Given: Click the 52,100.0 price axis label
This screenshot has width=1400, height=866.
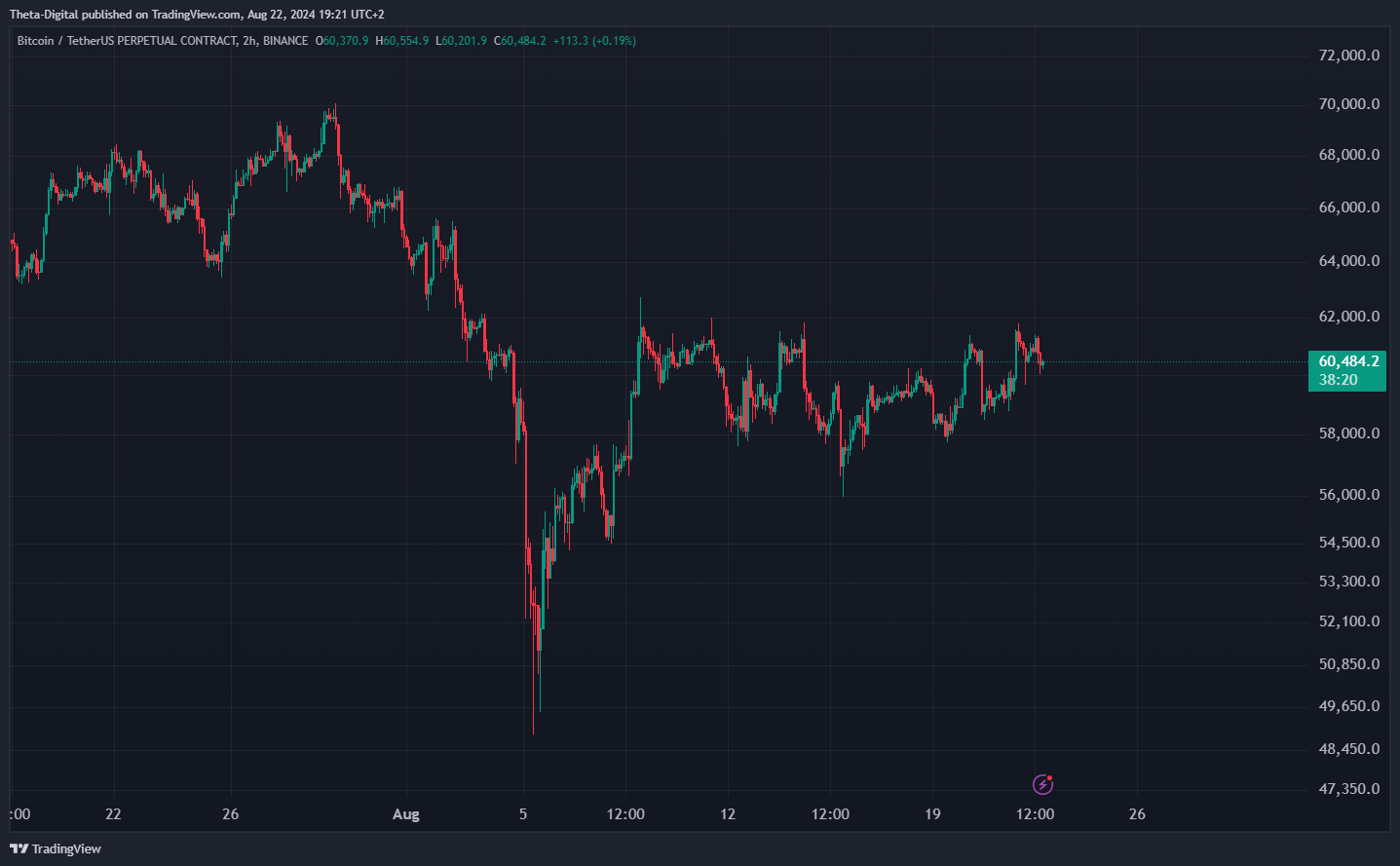Looking at the screenshot, I should tap(1348, 621).
